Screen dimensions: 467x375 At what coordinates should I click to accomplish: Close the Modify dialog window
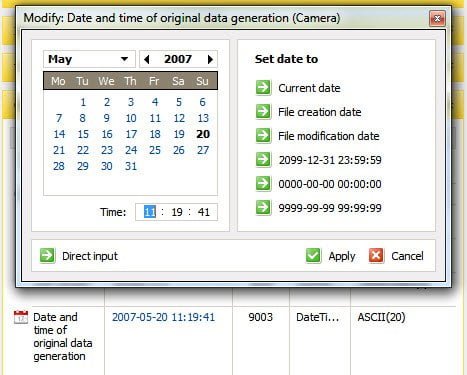coord(437,18)
